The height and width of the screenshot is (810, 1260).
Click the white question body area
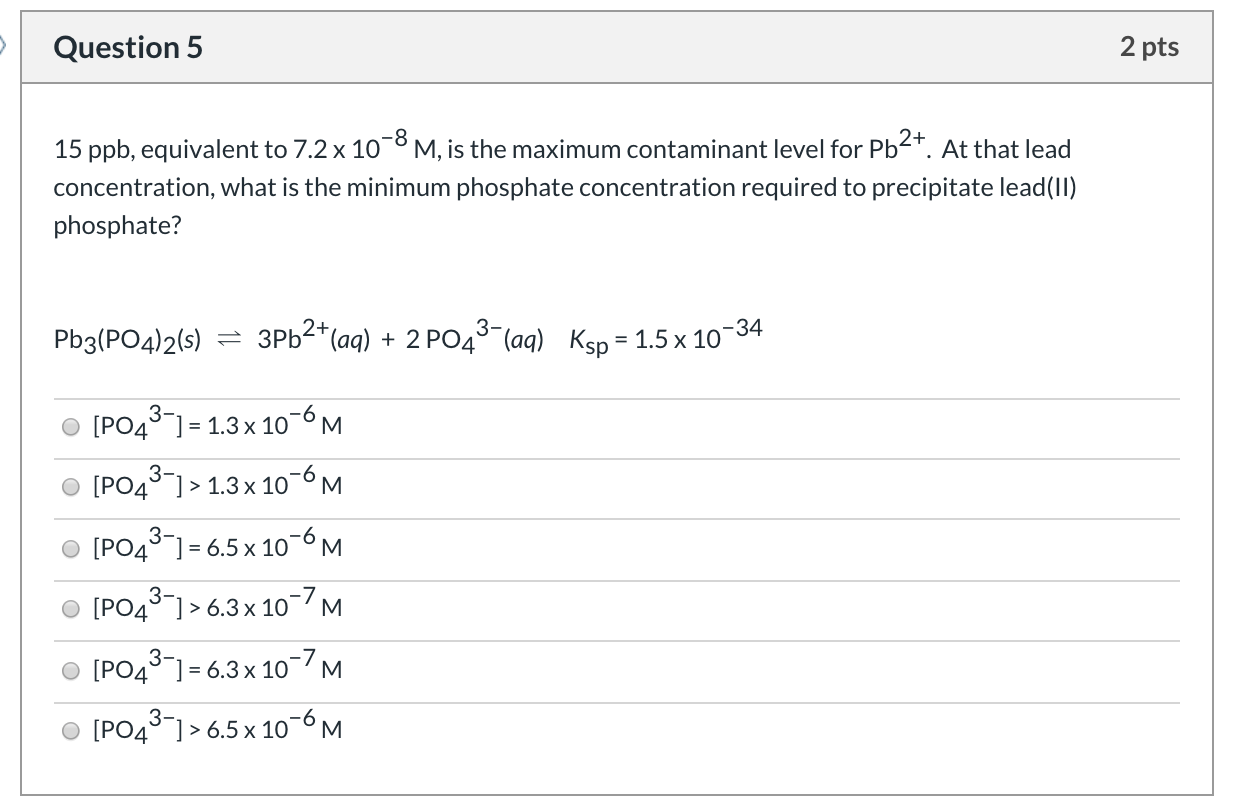(620, 270)
